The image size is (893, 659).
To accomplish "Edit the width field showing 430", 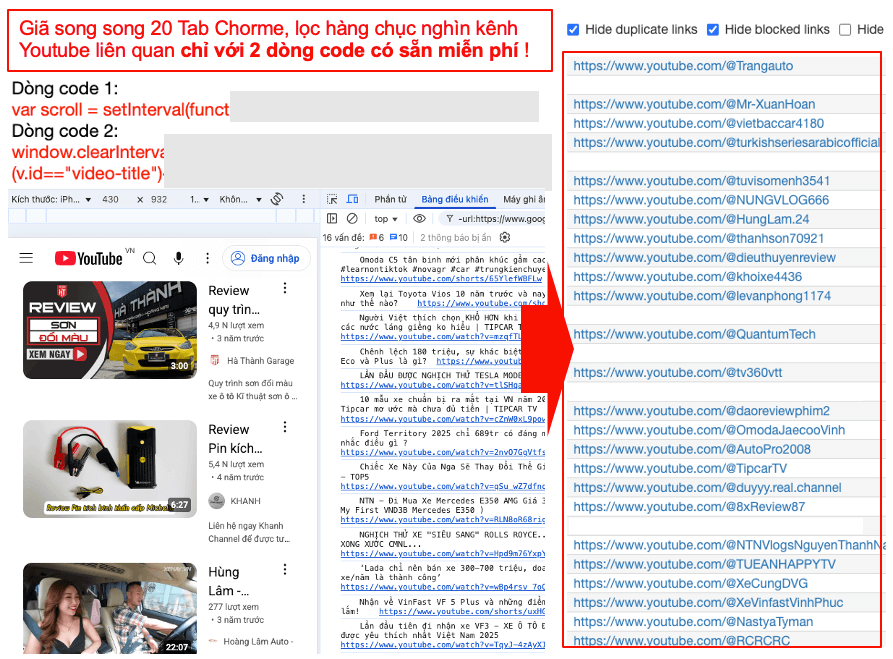I will pyautogui.click(x=110, y=199).
